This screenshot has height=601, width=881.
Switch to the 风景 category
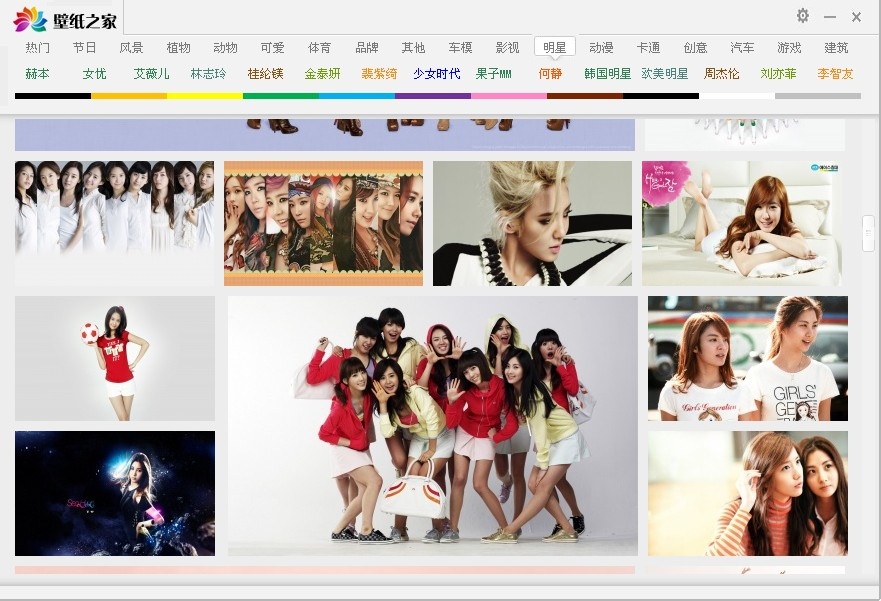click(131, 48)
